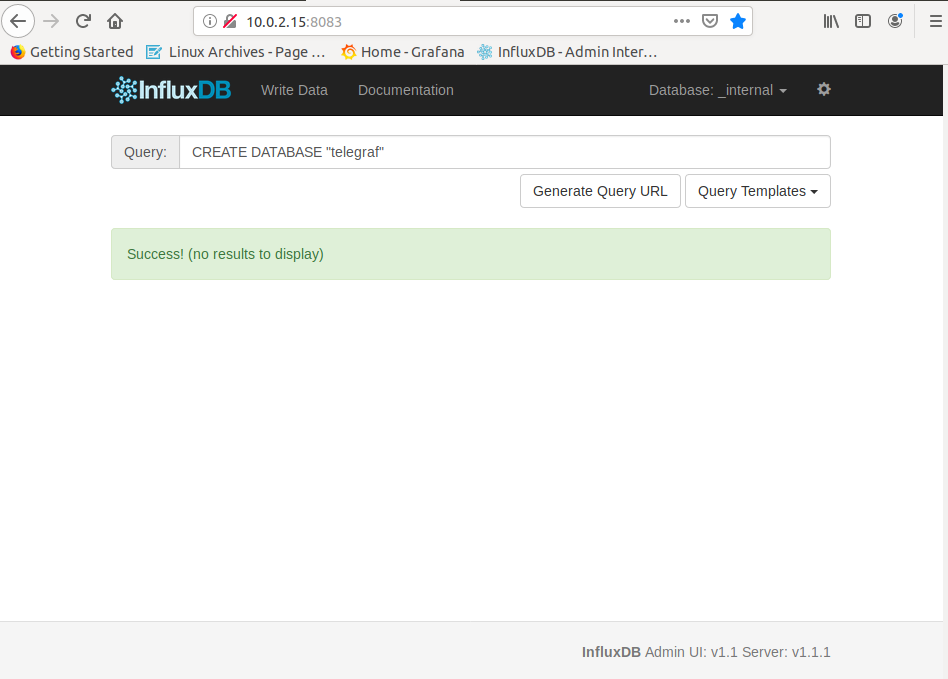
Task: Open Firefox account icon
Action: click(x=895, y=21)
